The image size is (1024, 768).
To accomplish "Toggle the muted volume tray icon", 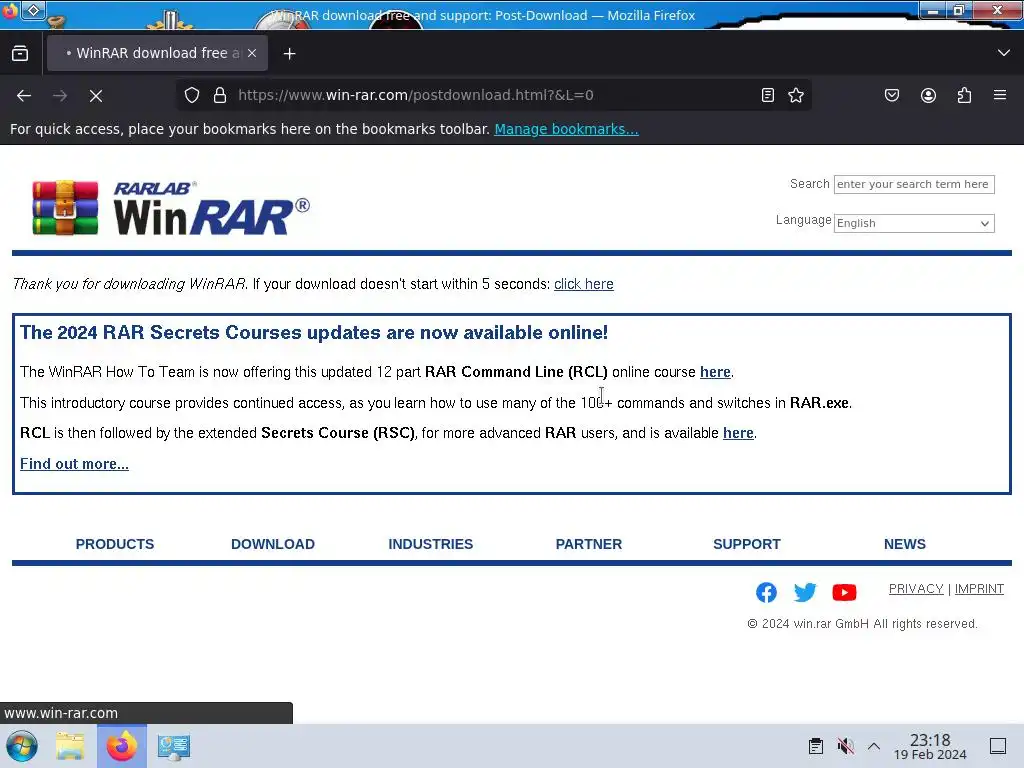I will pos(846,746).
